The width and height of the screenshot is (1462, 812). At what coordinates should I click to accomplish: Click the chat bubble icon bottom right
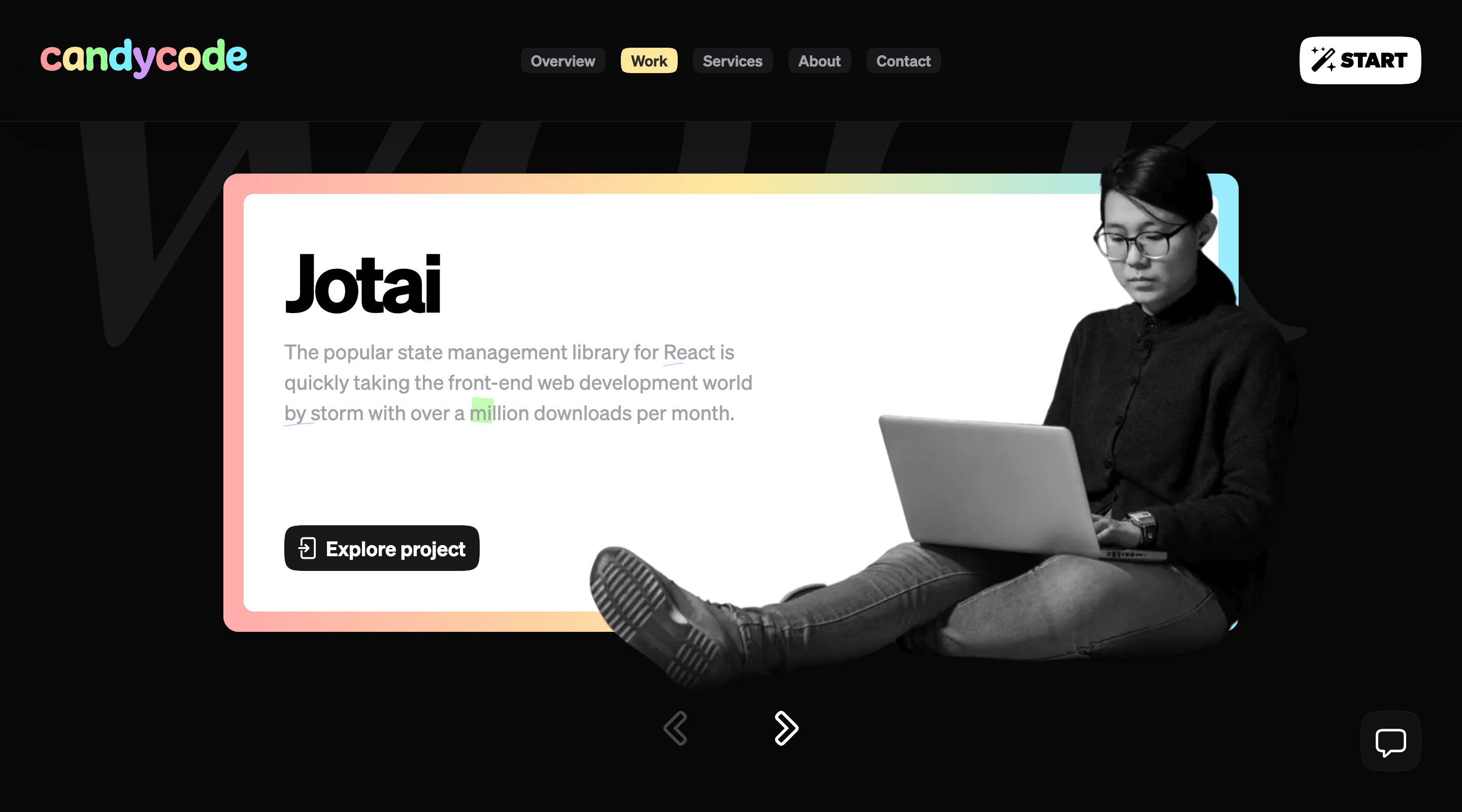tap(1392, 742)
